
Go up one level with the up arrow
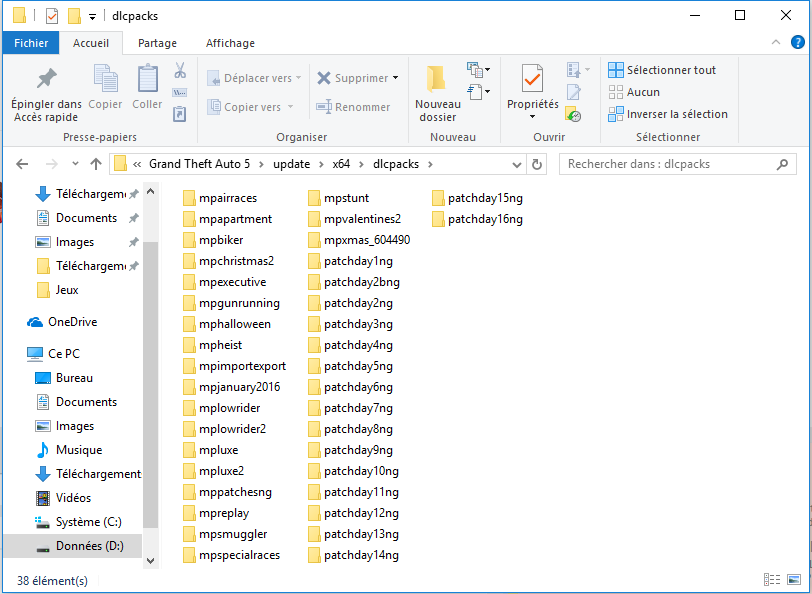pyautogui.click(x=96, y=164)
